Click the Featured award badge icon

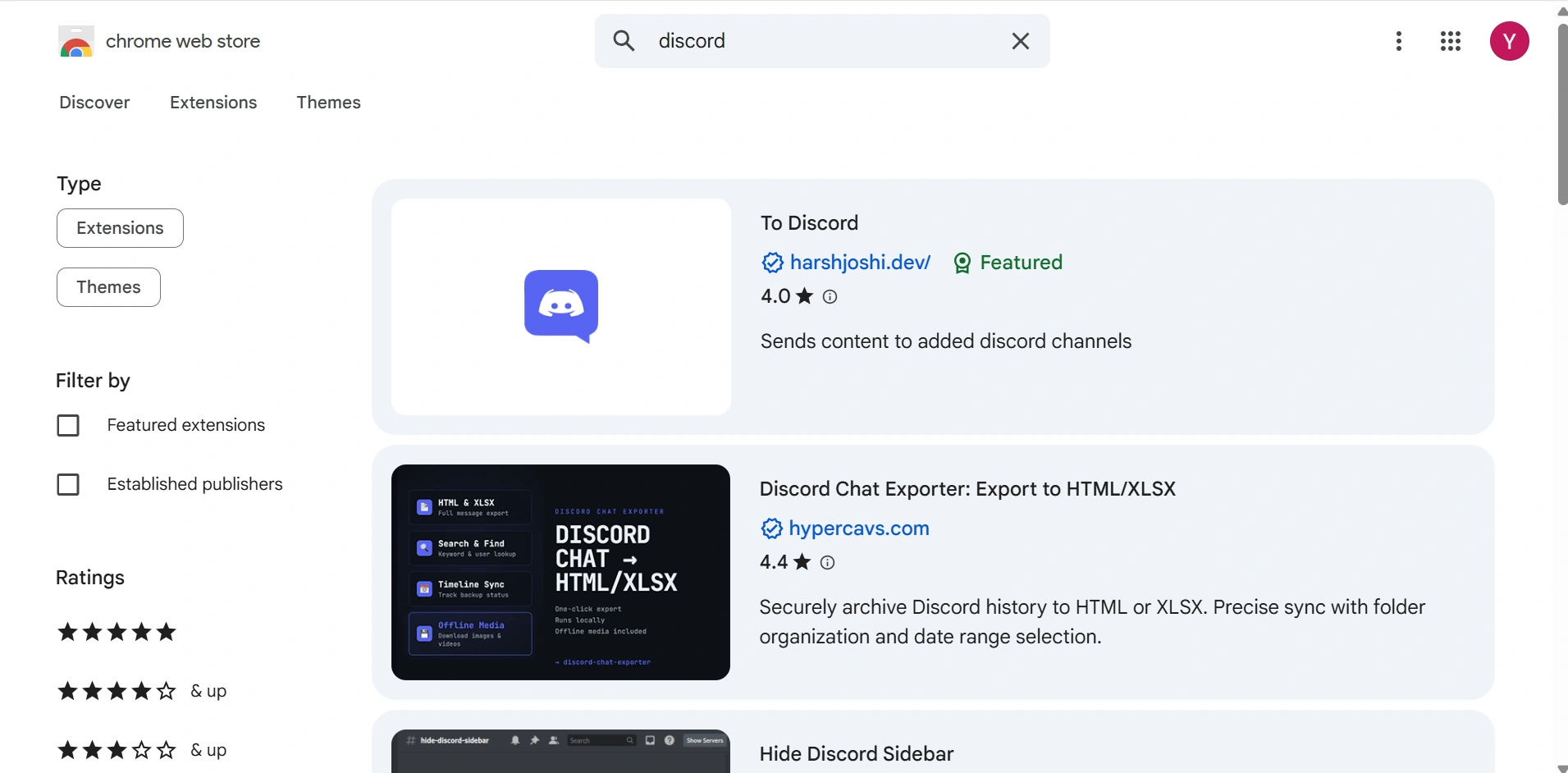(962, 263)
